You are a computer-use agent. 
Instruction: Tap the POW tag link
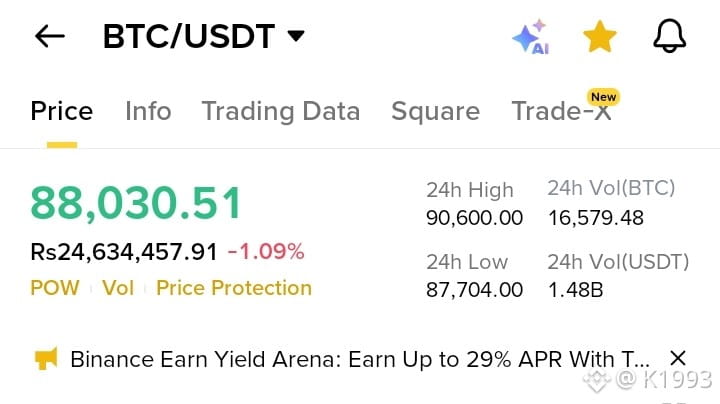55,288
